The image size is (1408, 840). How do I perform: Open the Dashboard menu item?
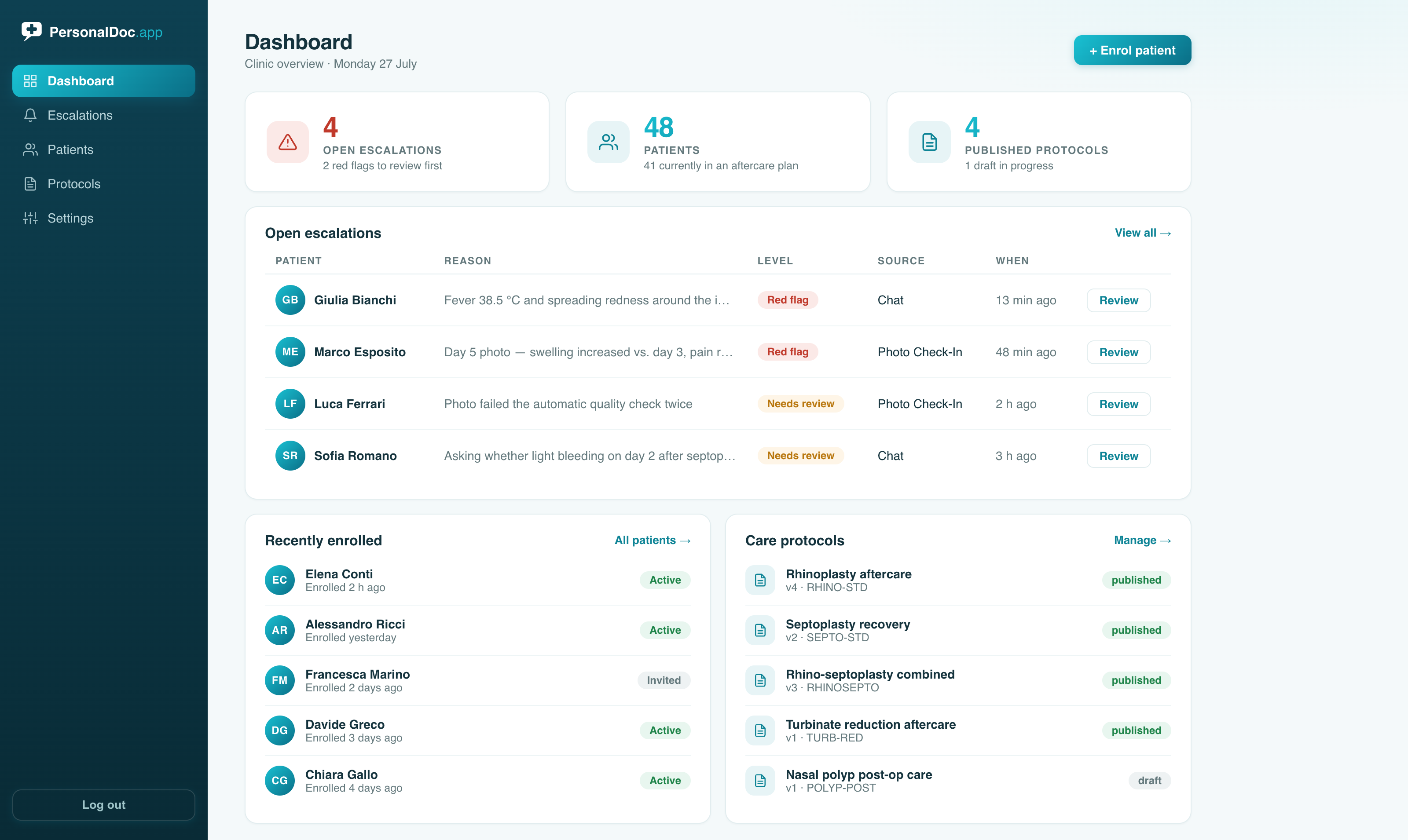coord(103,81)
